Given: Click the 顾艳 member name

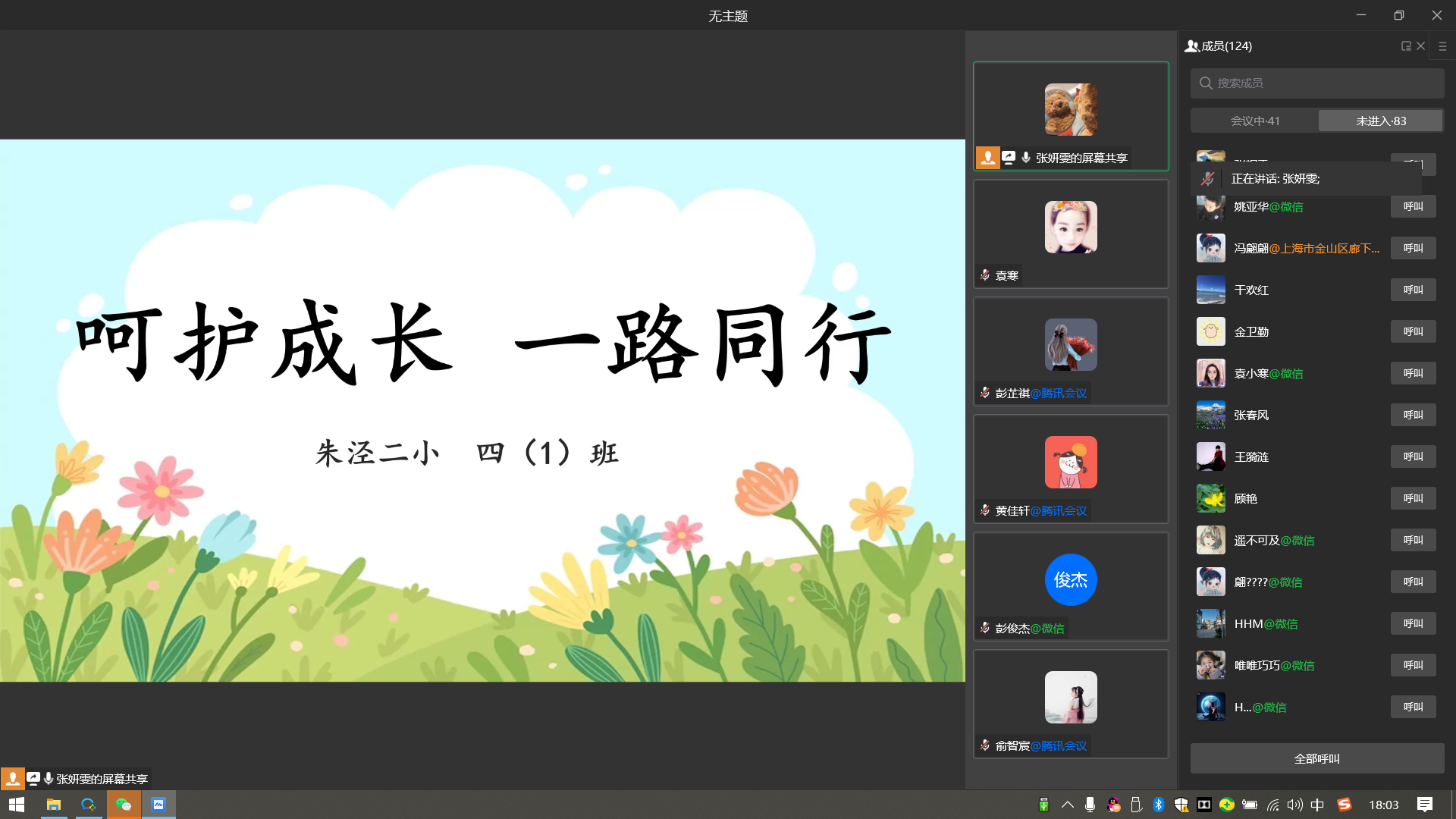Looking at the screenshot, I should (1246, 499).
